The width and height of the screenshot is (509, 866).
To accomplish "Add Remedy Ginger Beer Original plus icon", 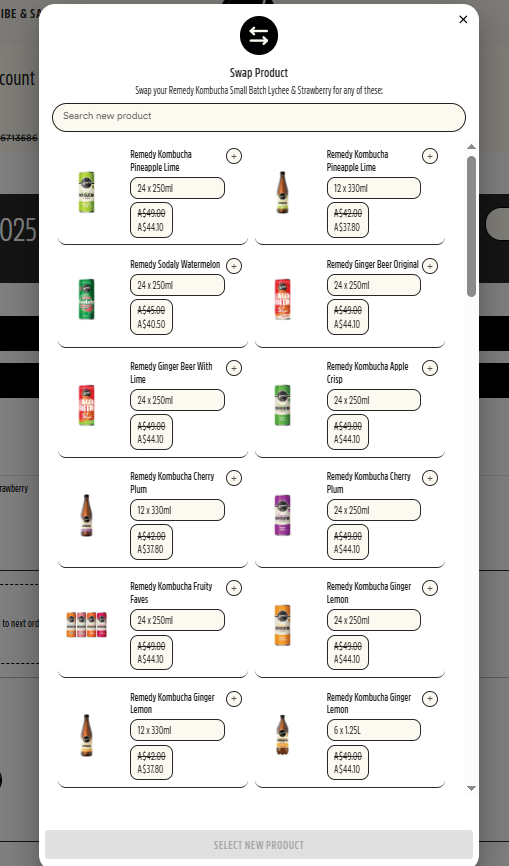I will pyautogui.click(x=430, y=266).
